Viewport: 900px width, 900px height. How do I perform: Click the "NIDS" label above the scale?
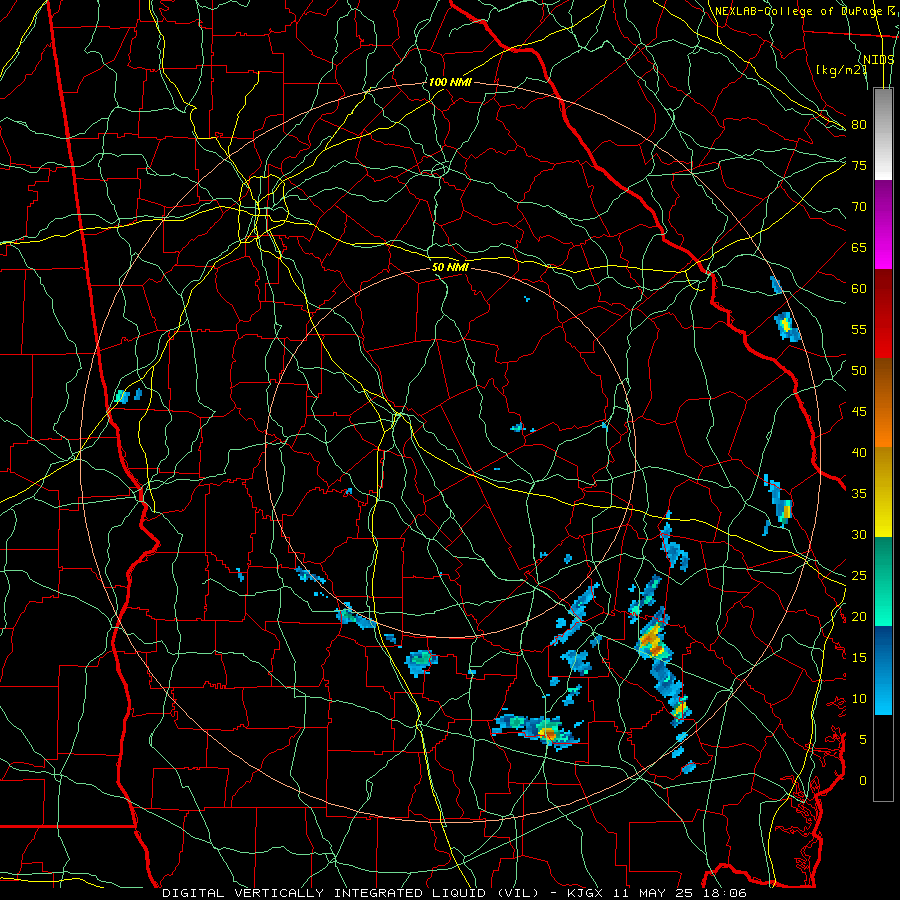[878, 59]
